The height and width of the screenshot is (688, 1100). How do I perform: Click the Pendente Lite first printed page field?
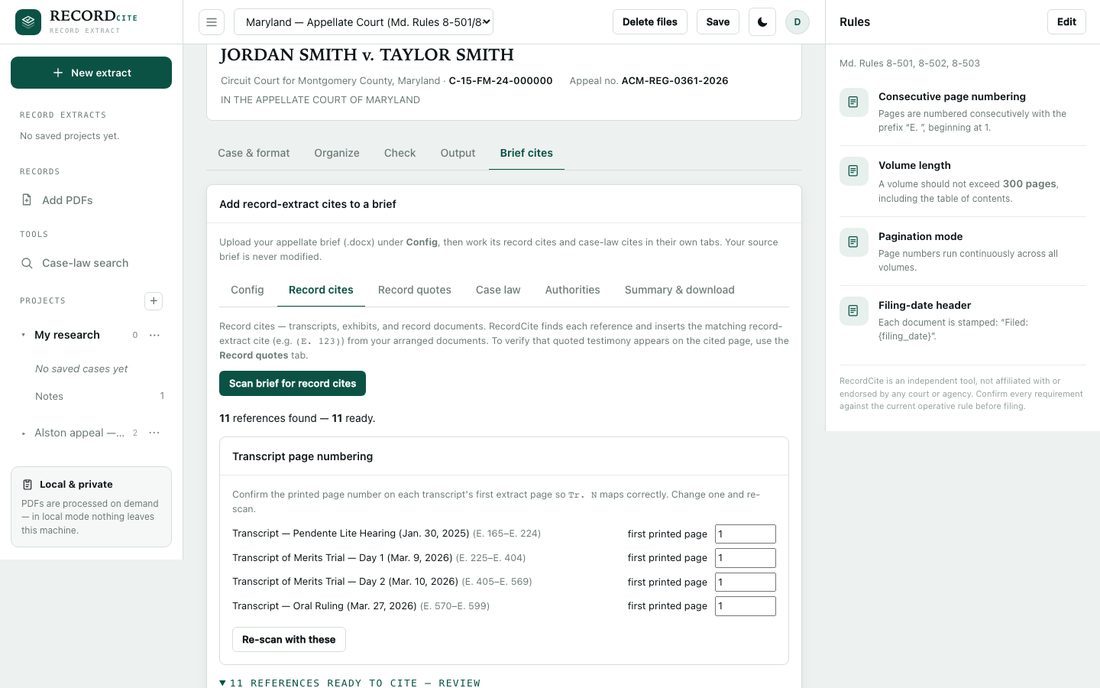coord(745,534)
